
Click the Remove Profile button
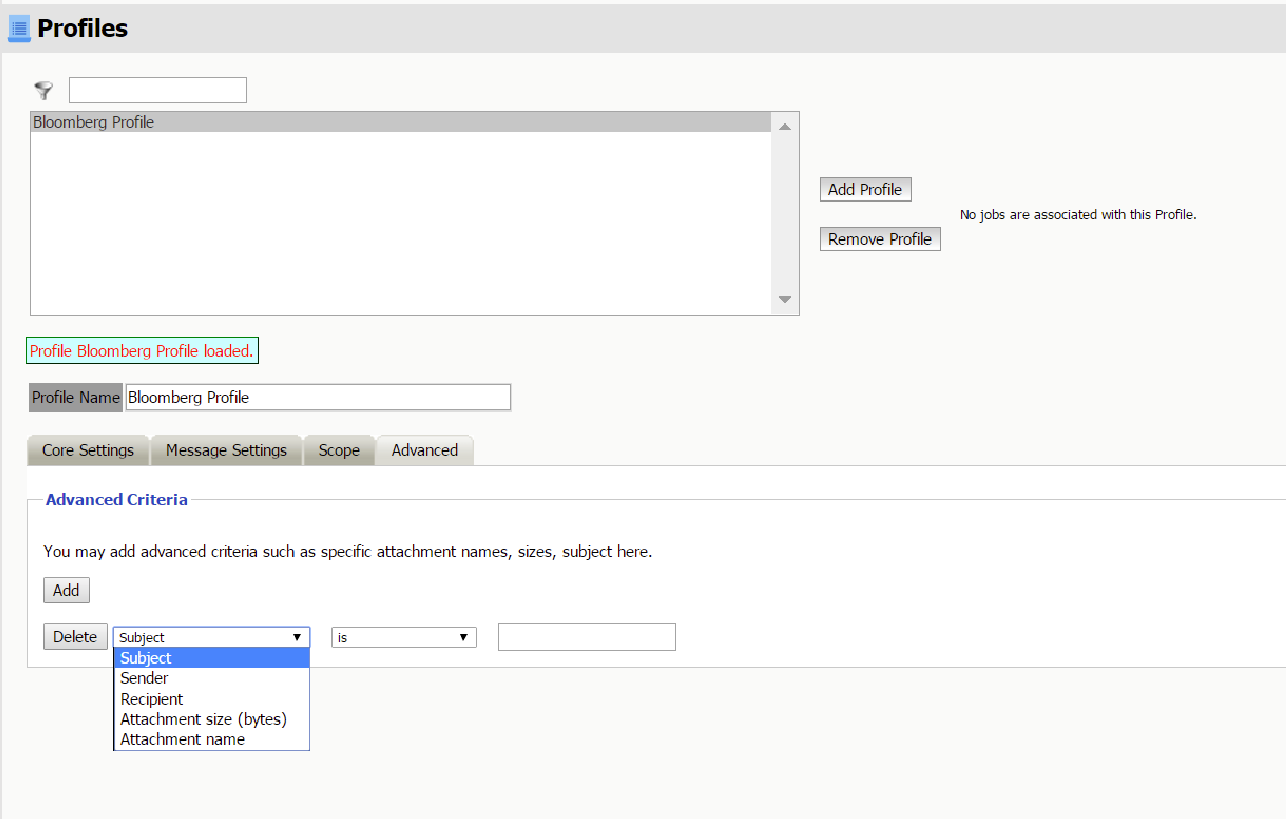880,239
